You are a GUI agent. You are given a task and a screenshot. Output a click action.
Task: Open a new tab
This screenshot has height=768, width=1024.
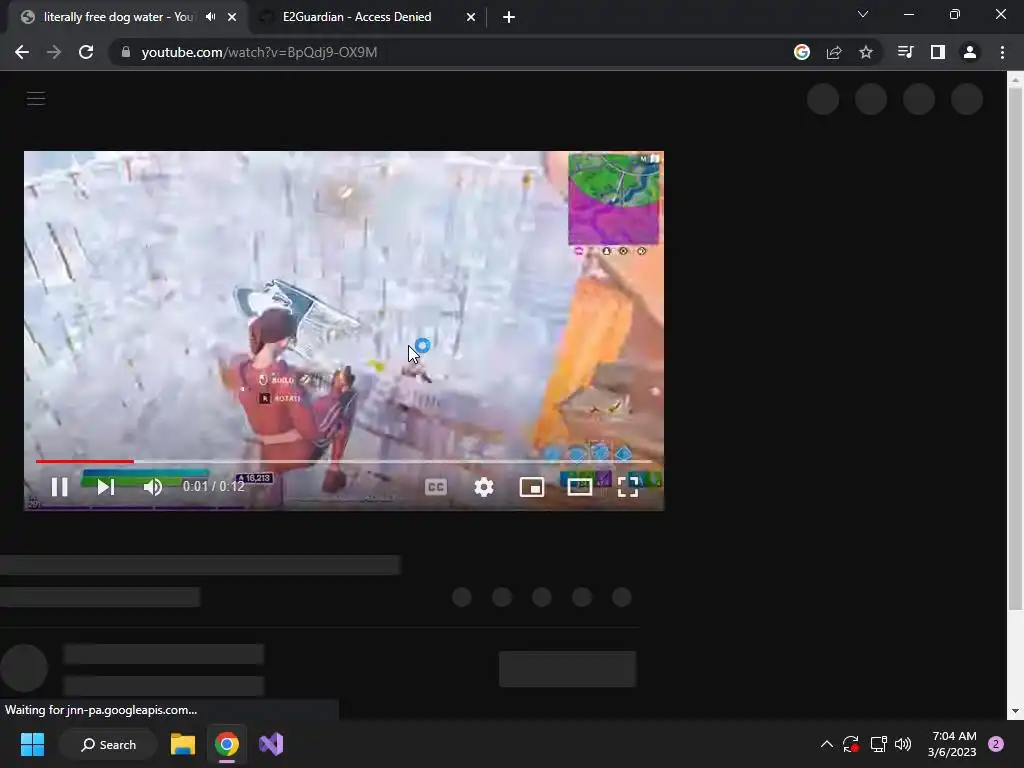[x=509, y=17]
